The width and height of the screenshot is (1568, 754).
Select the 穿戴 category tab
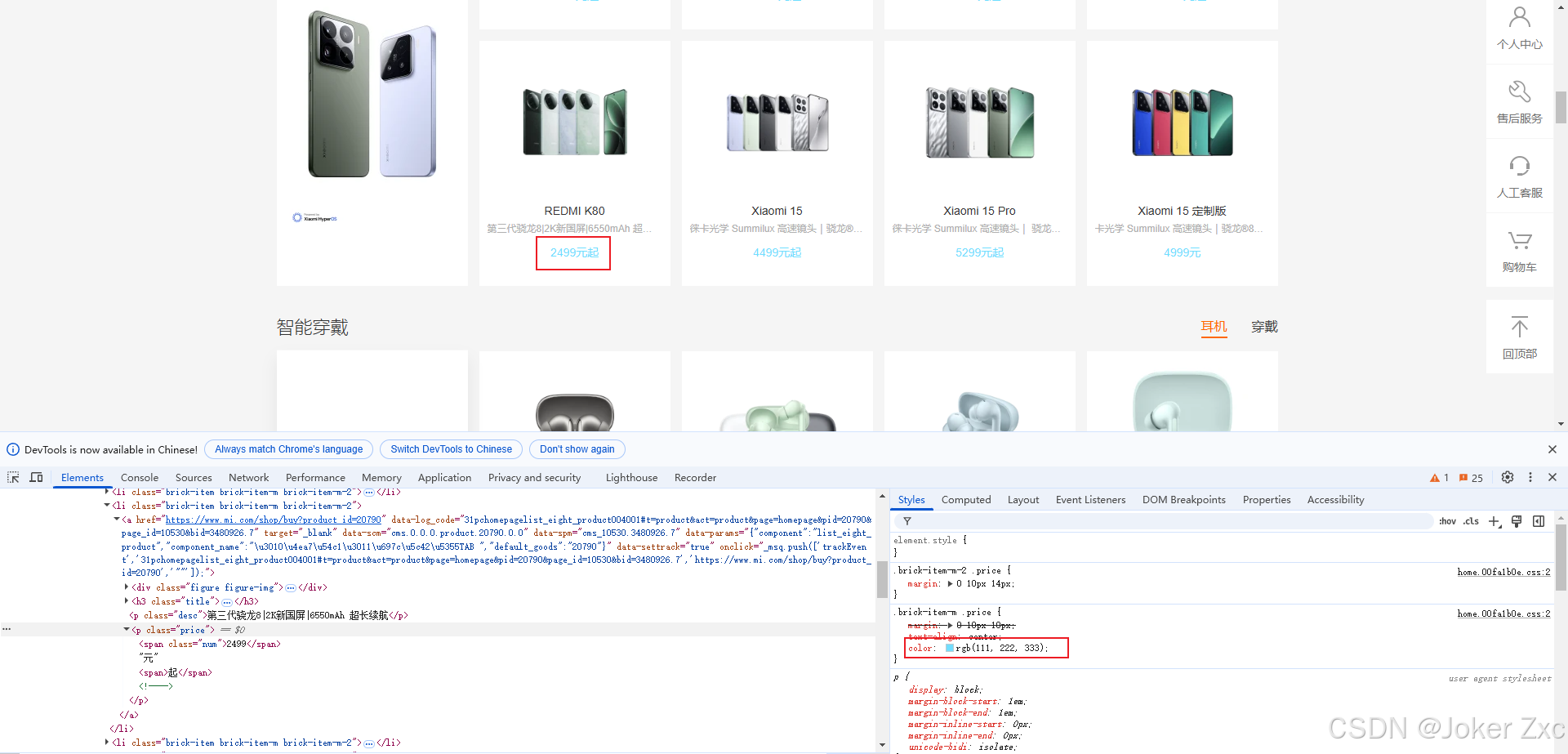pos(1264,327)
